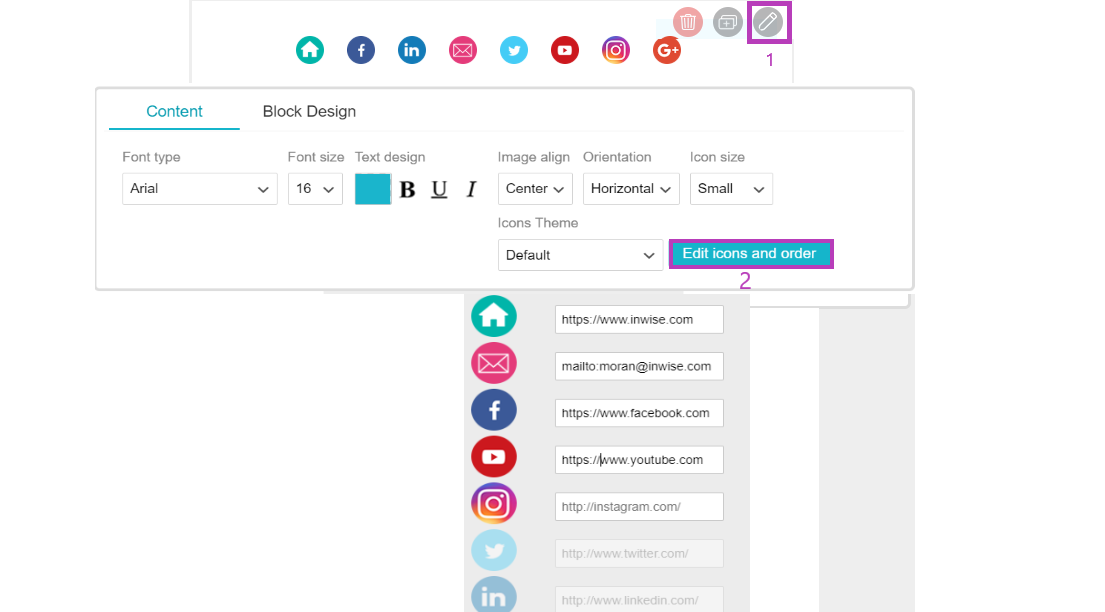This screenshot has height=612, width=1105.
Task: Click the delete trash icon
Action: 687,21
